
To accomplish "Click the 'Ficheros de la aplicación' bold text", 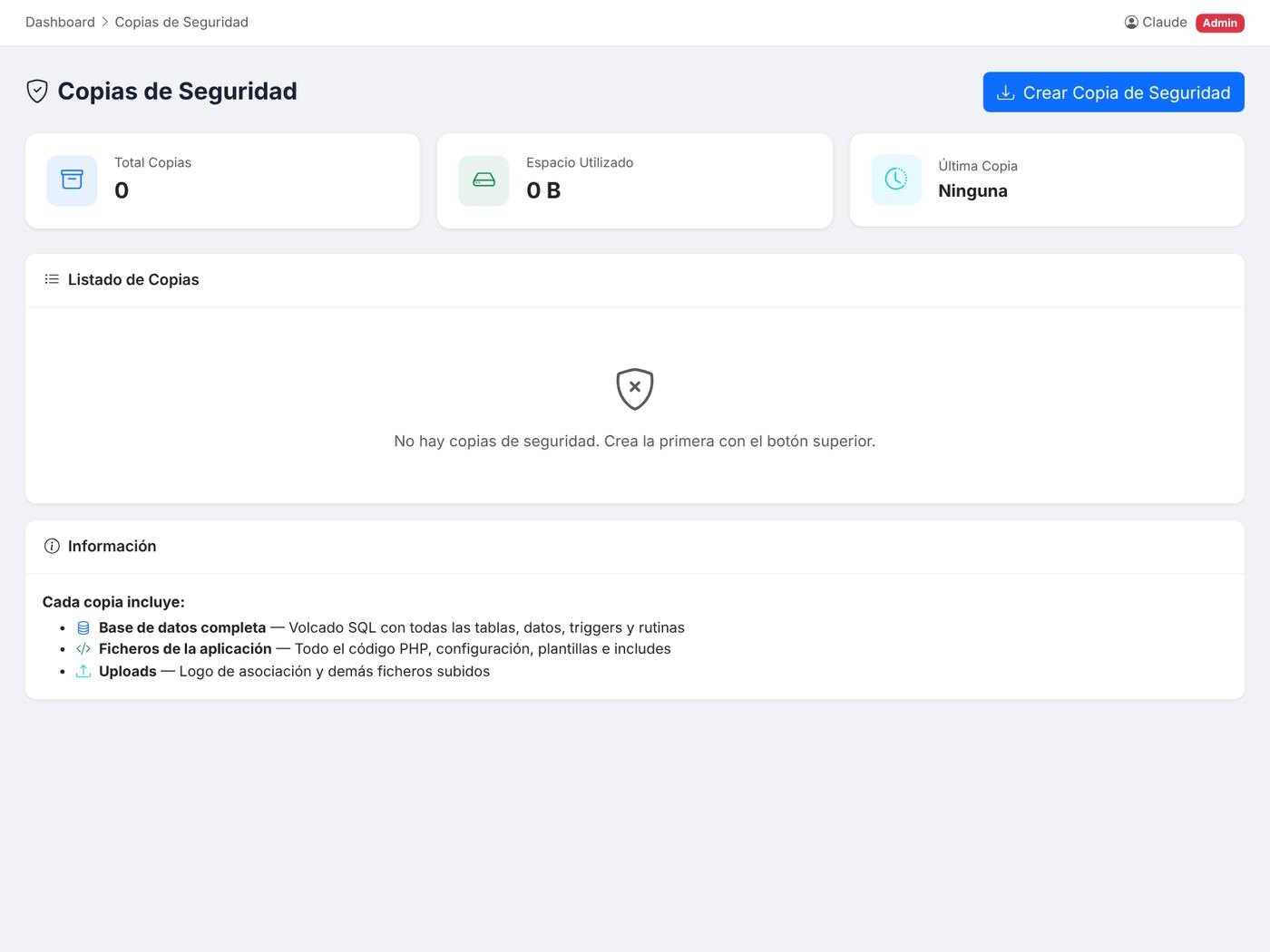I will click(185, 649).
